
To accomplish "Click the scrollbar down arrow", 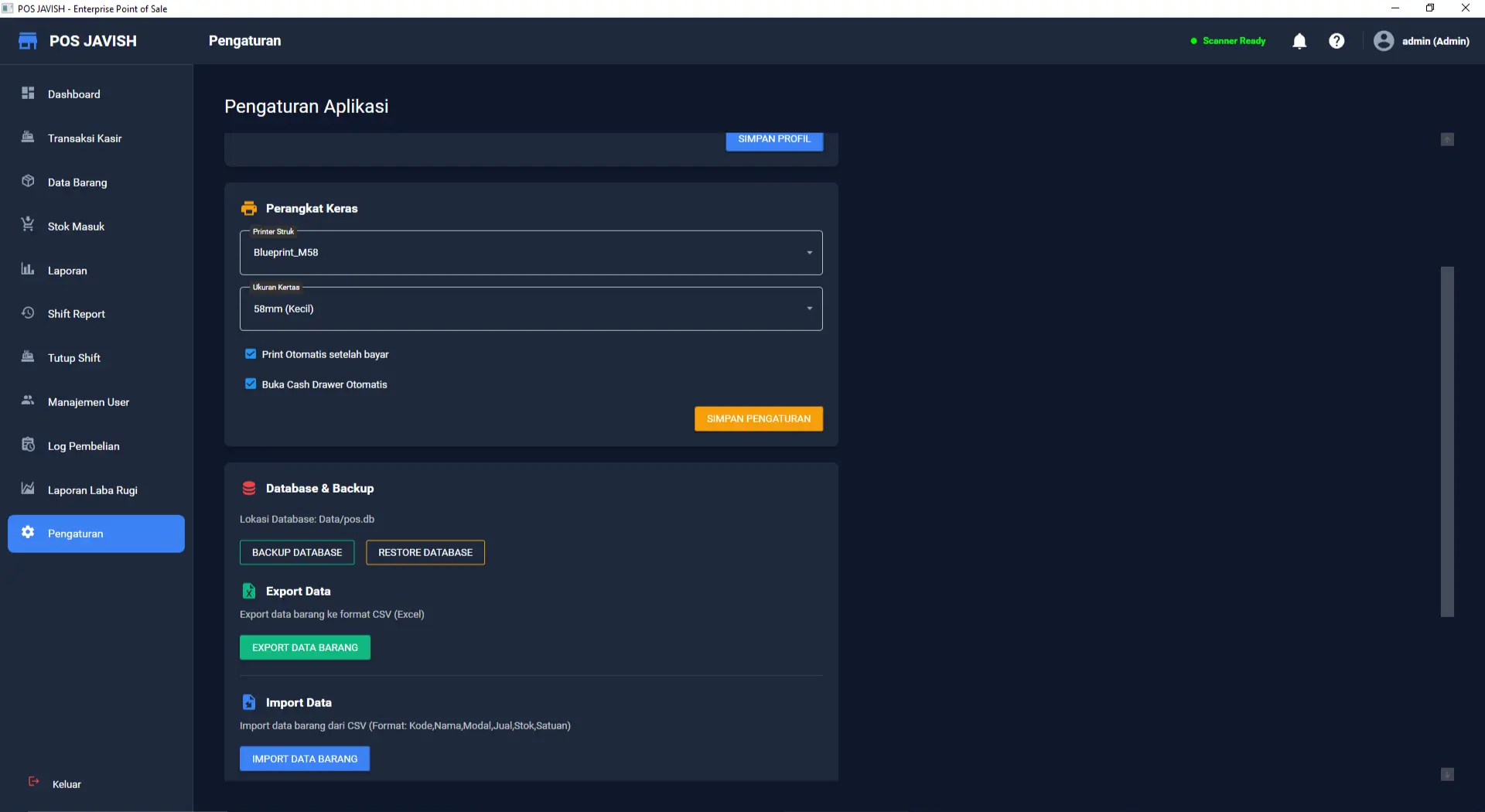I will [x=1447, y=775].
